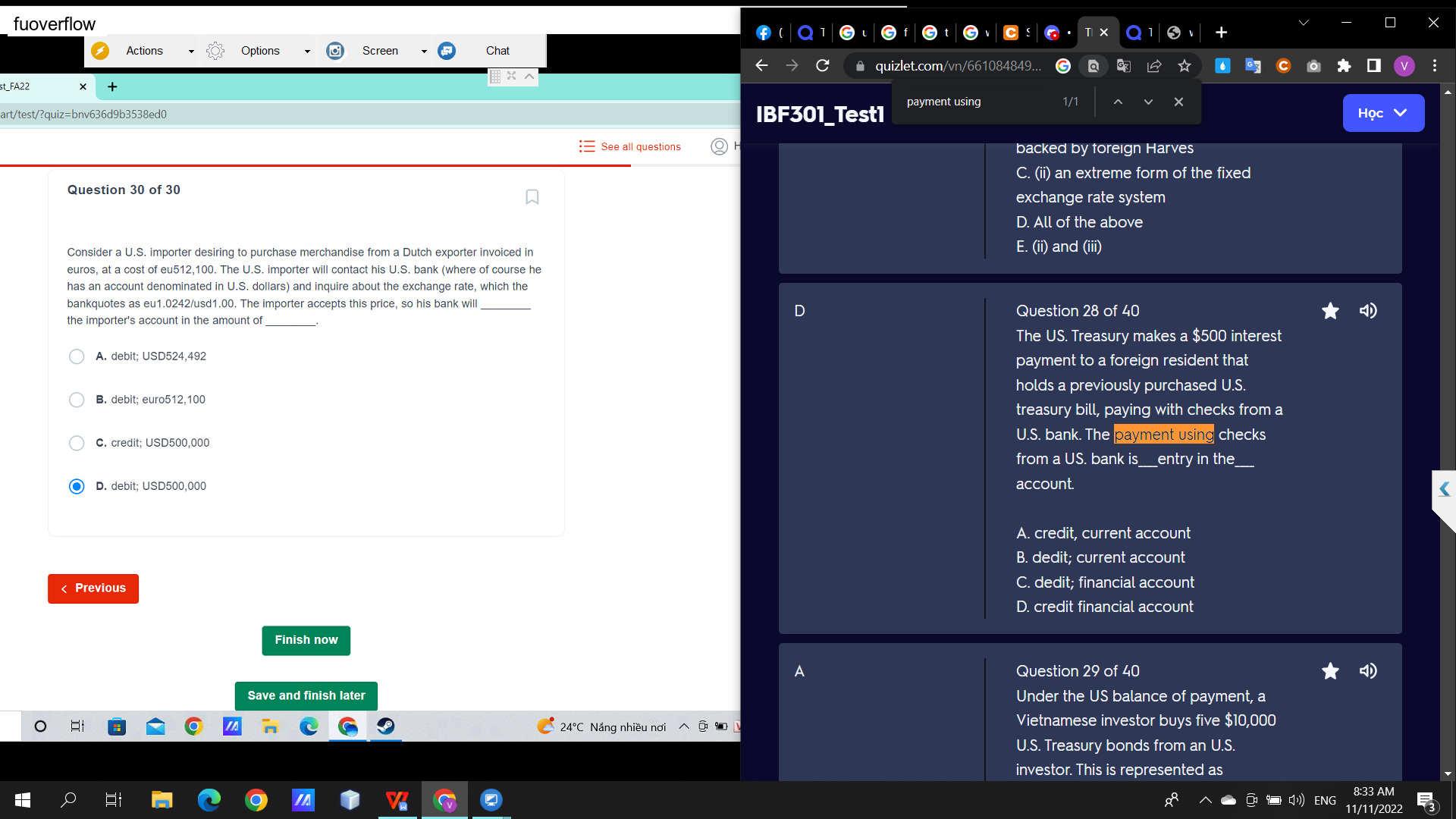Open a new tab in the remote browser
1456x819 pixels.
(x=112, y=87)
